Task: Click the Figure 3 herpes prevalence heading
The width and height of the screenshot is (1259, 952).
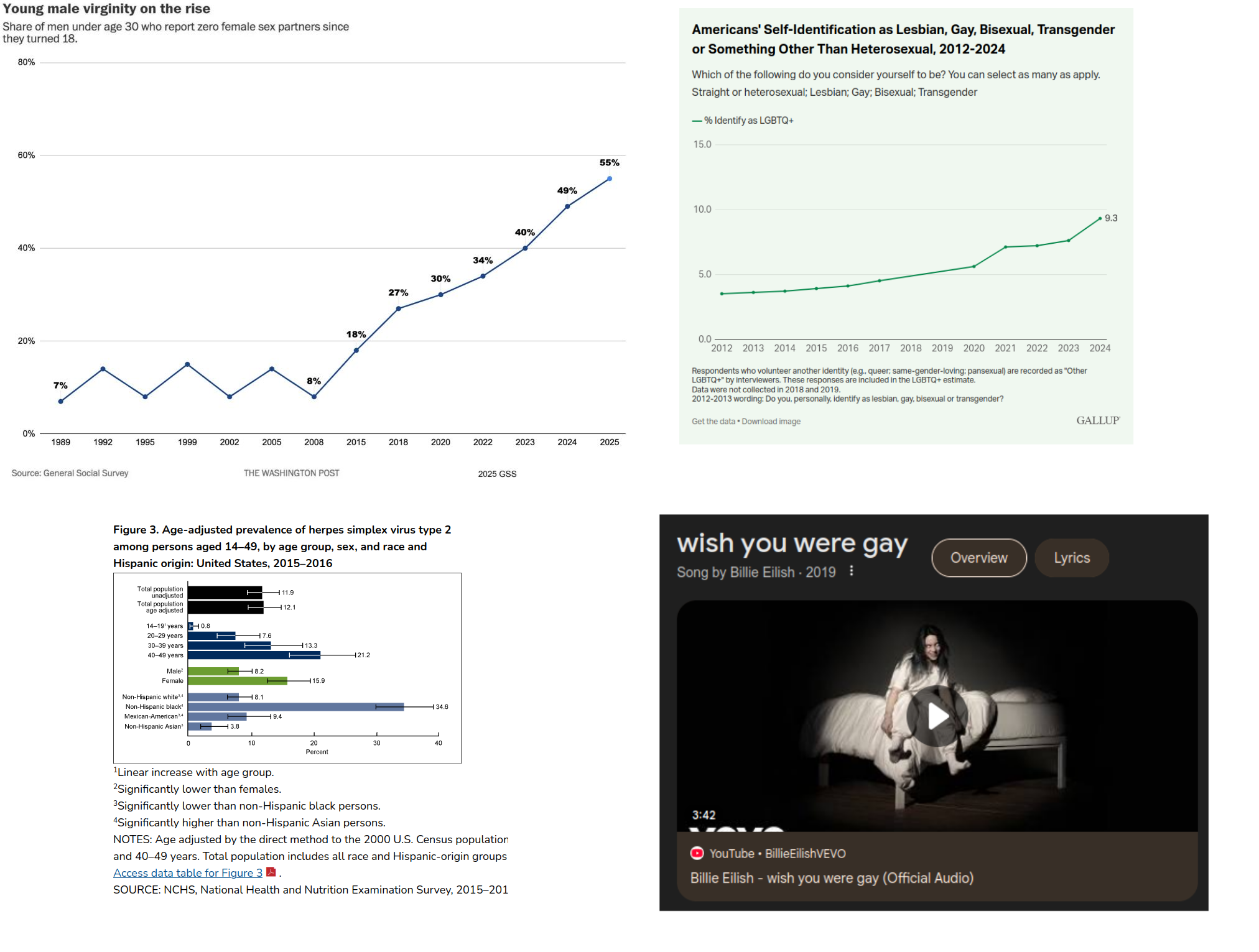Action: coord(282,547)
